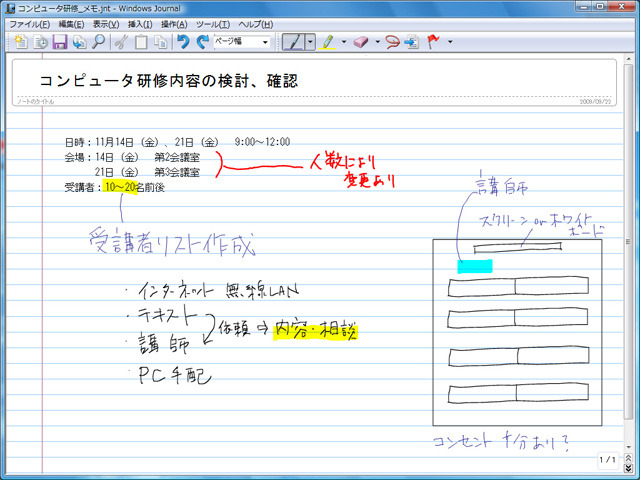
Task: Click the 第3会議室 text
Action: 177,172
